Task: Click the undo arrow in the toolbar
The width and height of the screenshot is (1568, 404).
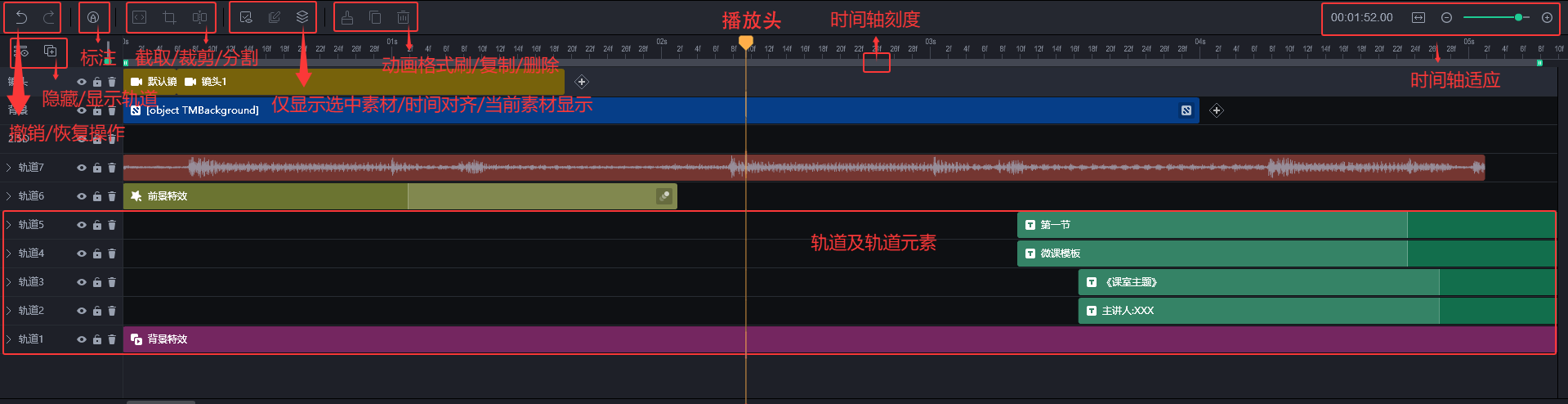Action: coord(21,17)
